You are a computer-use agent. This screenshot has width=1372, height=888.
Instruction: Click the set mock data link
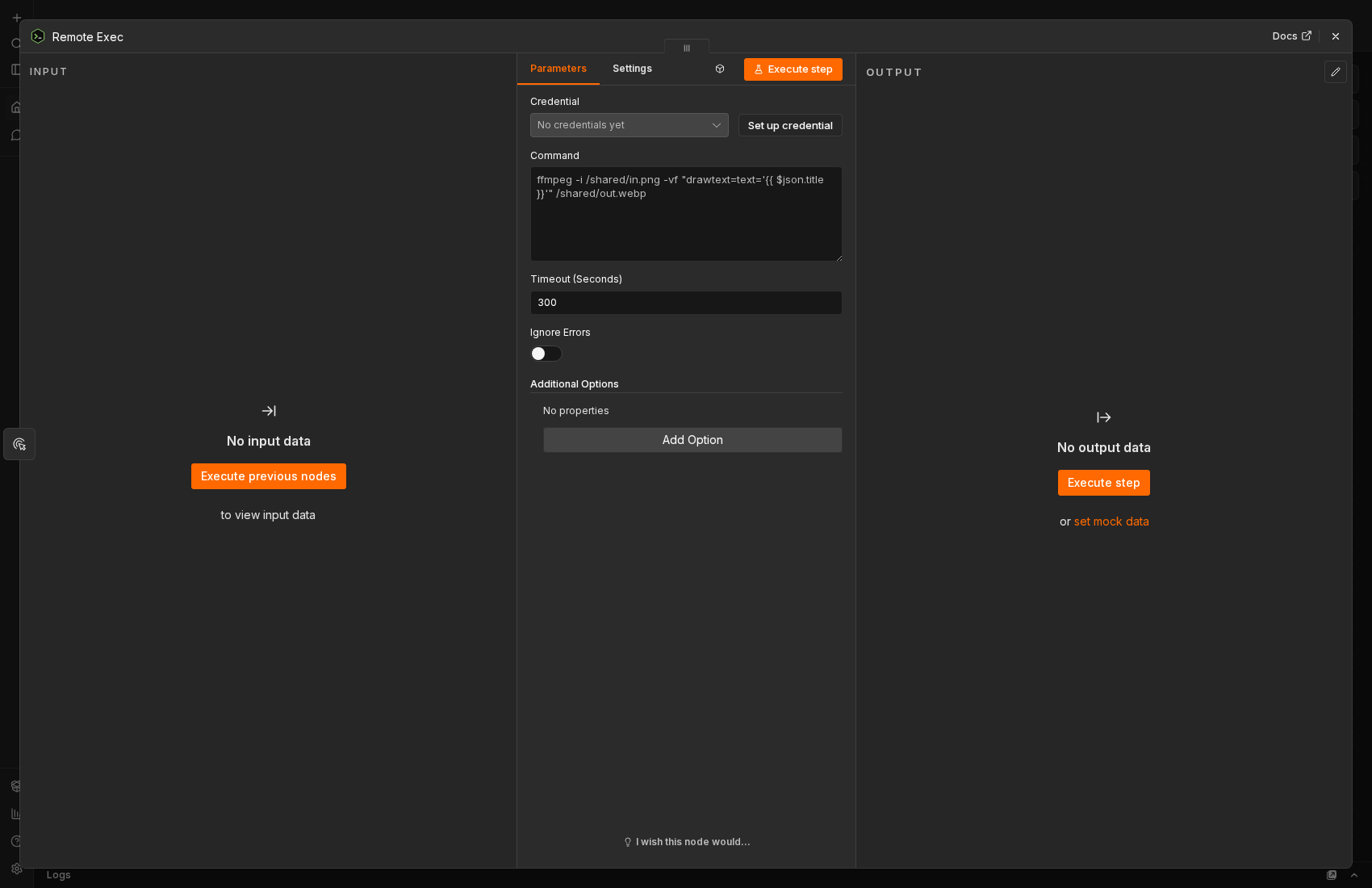(1111, 521)
